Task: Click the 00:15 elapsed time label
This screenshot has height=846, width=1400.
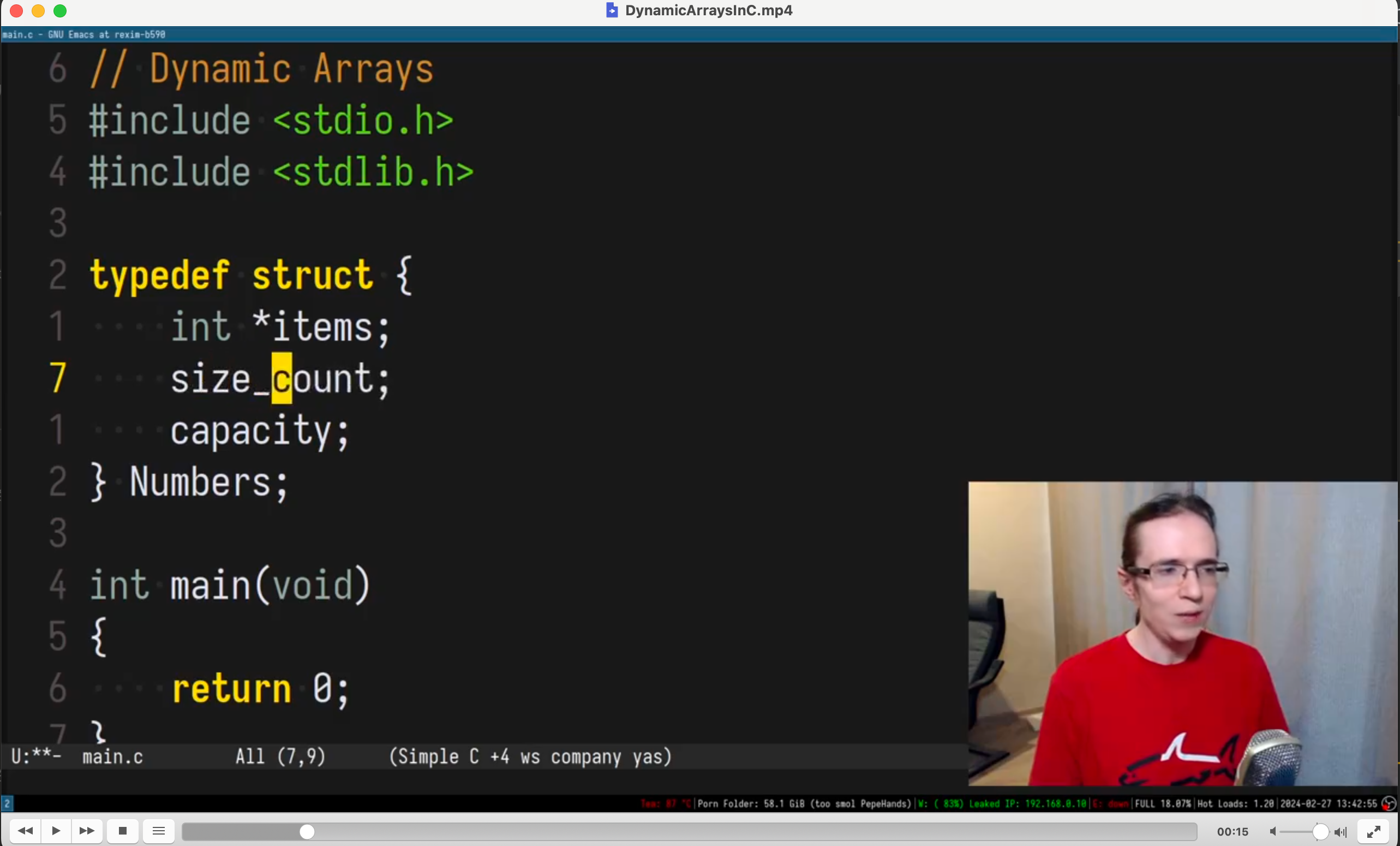Action: (x=1233, y=832)
